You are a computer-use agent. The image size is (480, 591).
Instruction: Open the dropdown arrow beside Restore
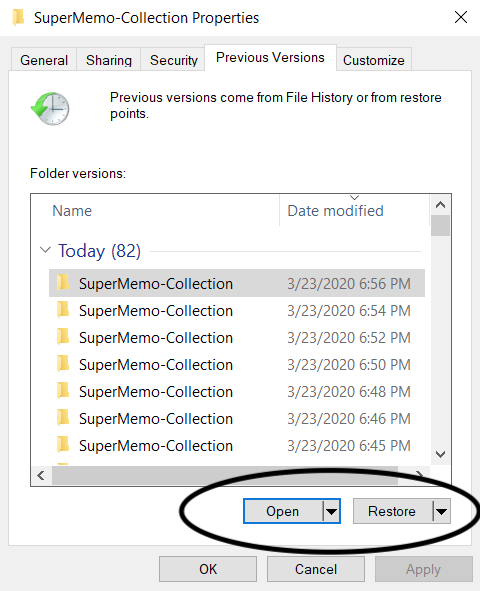441,511
